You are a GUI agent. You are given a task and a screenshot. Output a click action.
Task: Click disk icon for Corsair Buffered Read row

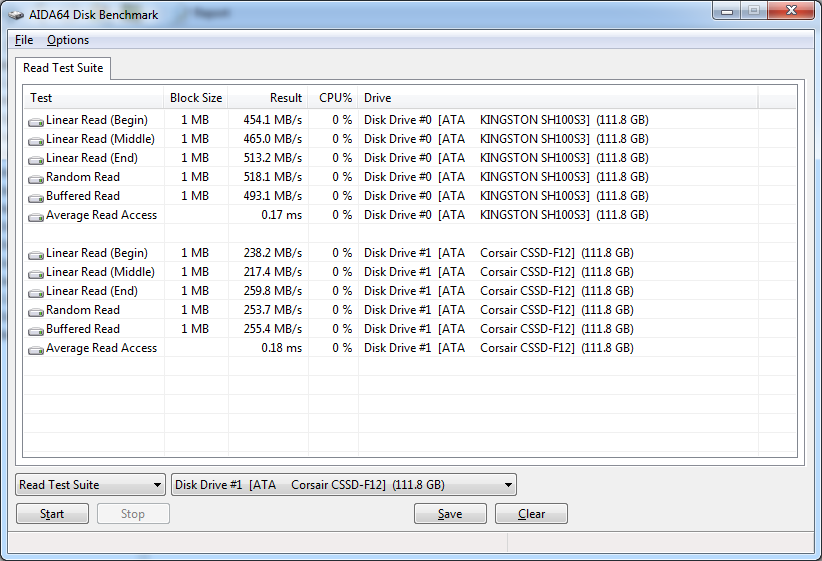36,331
